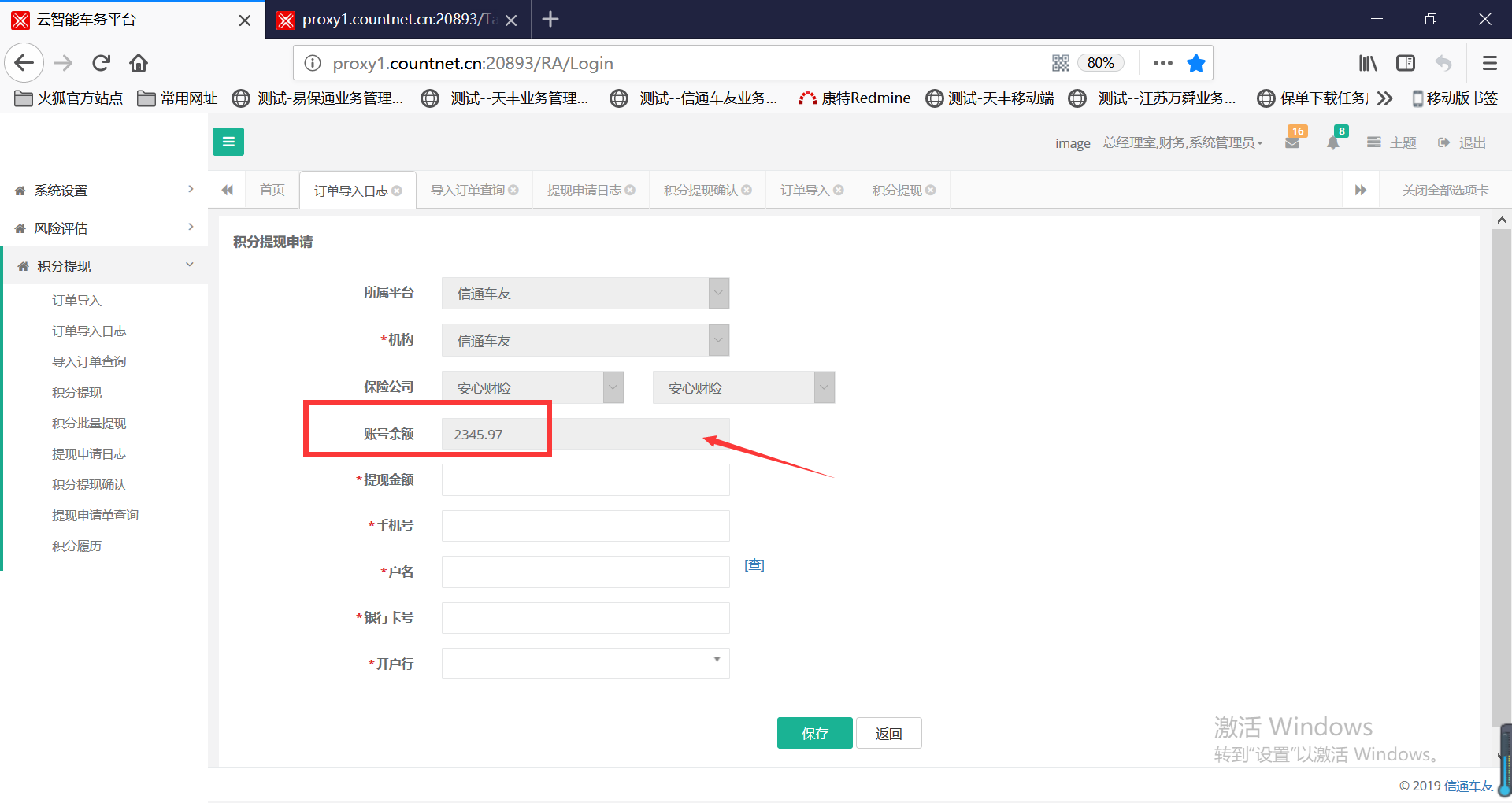Close the 积分提现 tab
1512x803 pixels.
pos(931,190)
